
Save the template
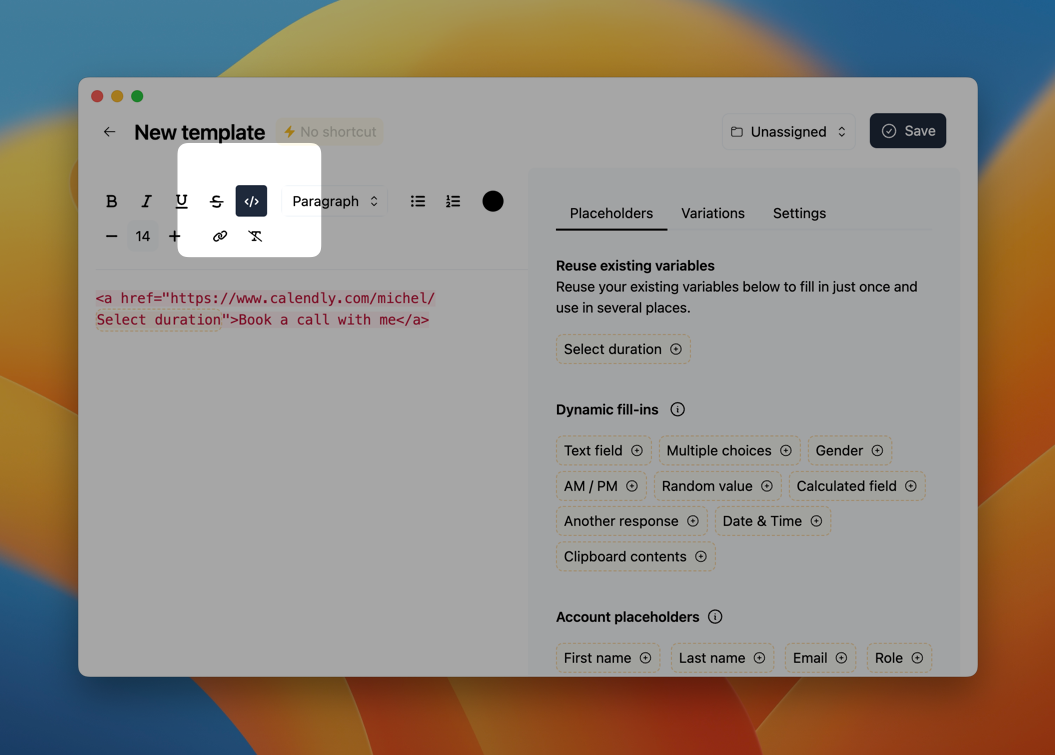coord(907,131)
